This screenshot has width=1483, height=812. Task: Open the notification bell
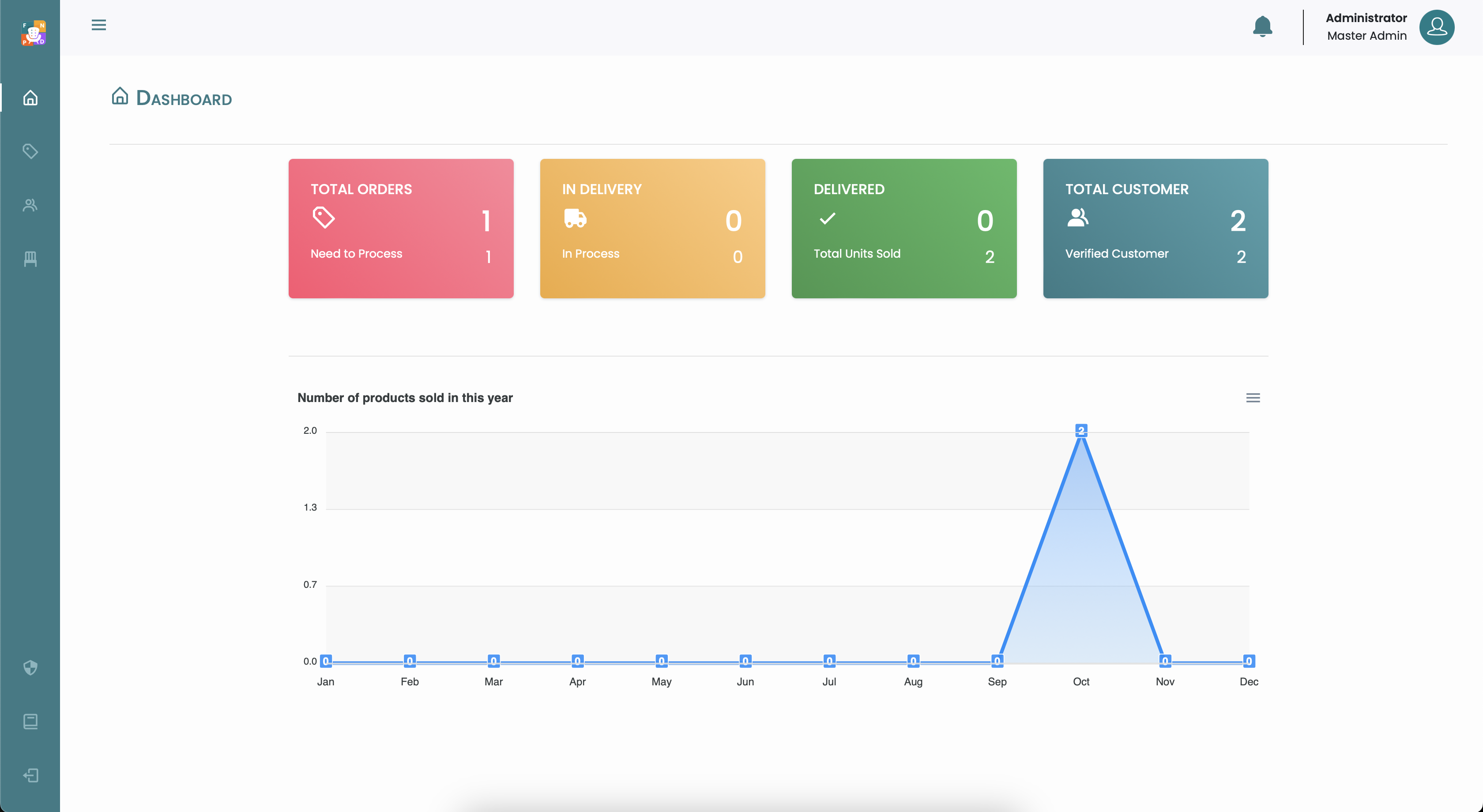(1262, 26)
